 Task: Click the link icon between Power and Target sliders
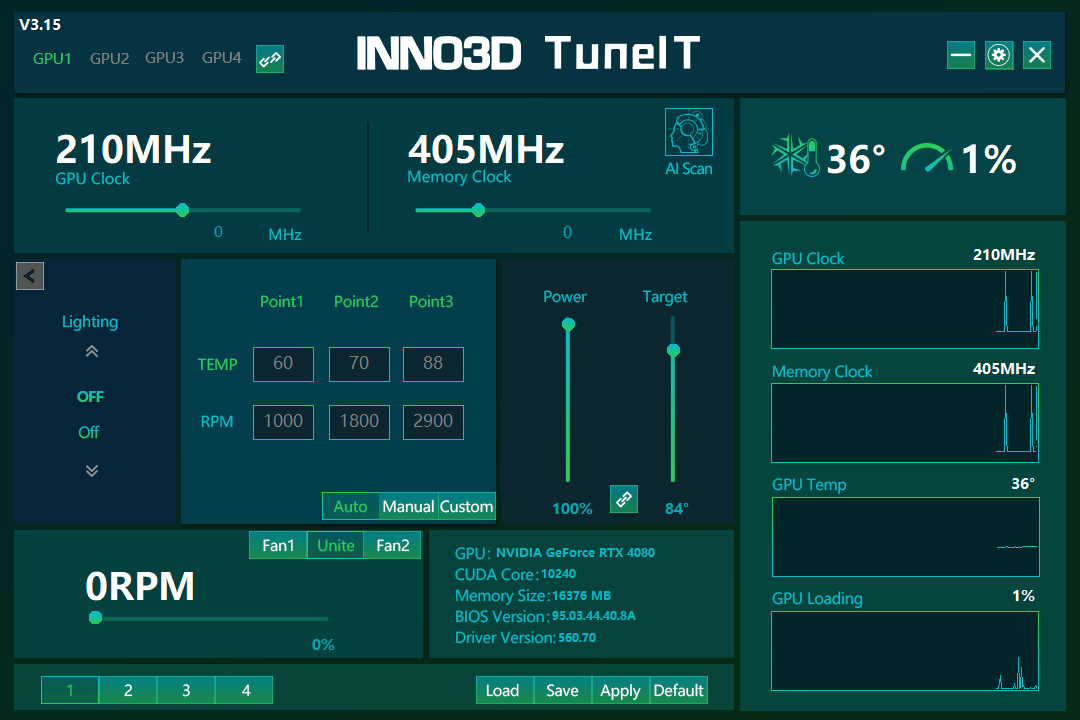pos(623,499)
